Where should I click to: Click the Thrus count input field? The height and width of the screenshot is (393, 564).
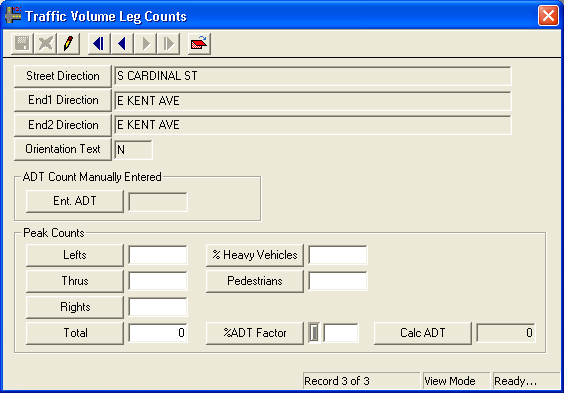(x=158, y=281)
